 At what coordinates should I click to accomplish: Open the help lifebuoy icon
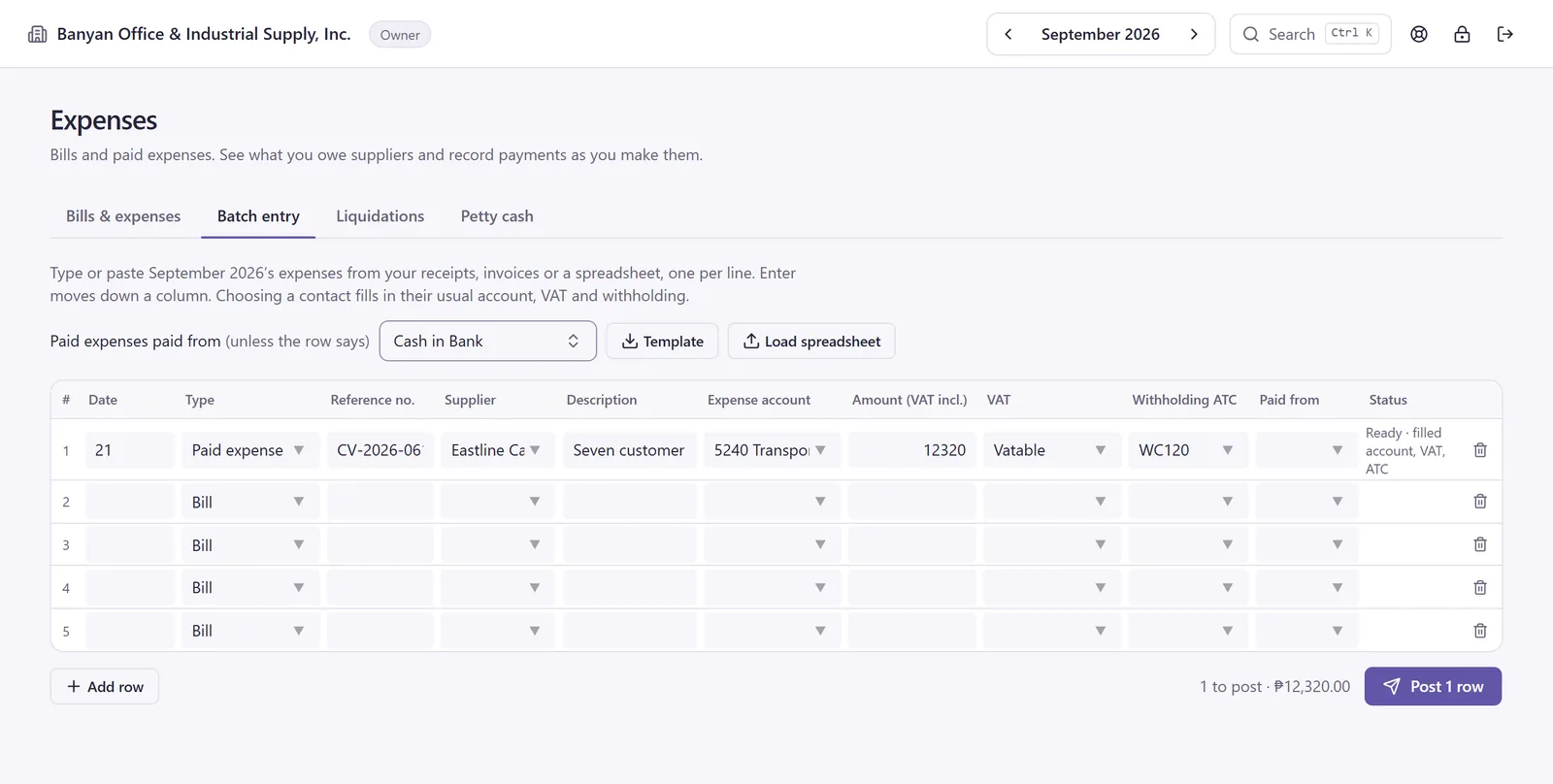1419,34
